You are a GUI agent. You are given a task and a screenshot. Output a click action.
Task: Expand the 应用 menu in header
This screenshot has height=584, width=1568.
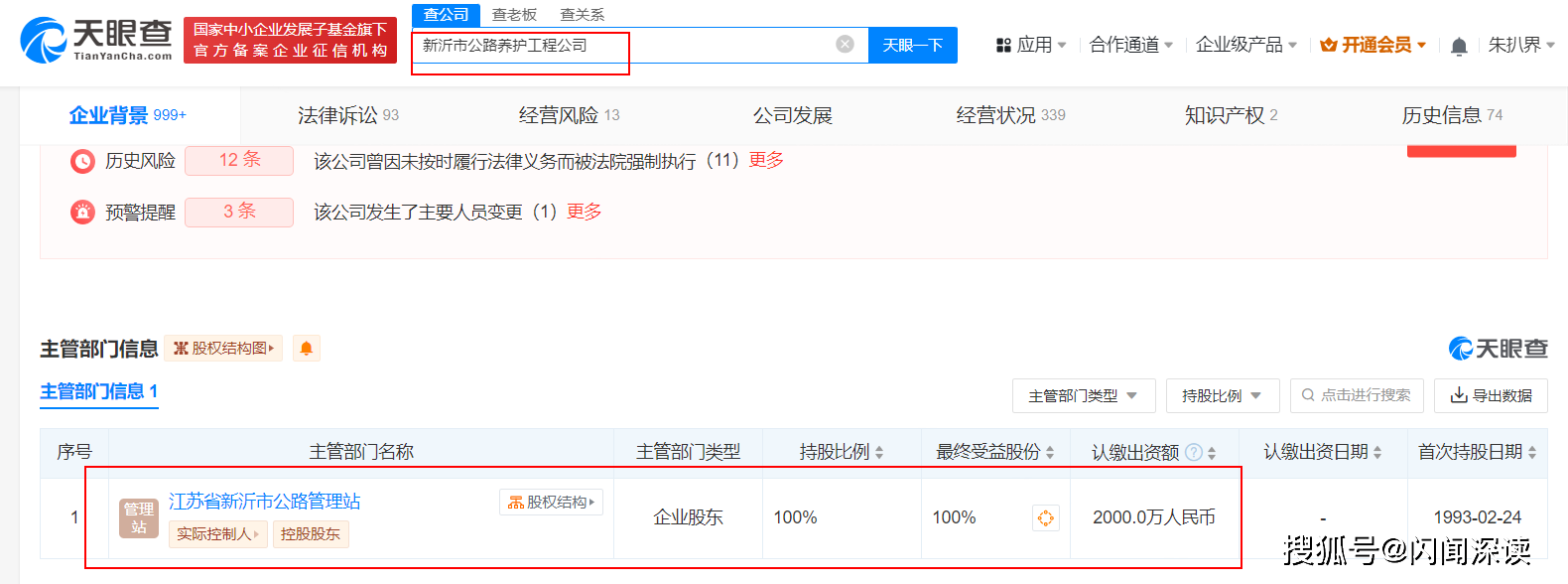(1031, 45)
